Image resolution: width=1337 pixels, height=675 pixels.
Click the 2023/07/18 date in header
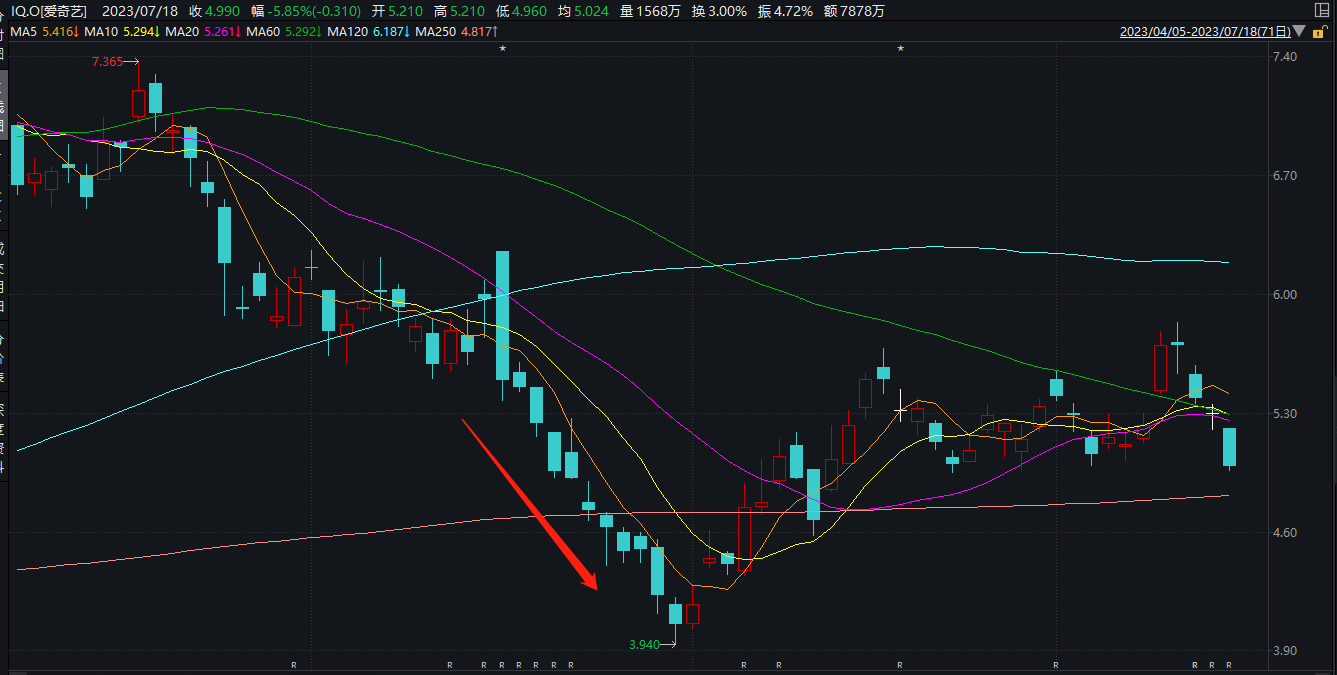pyautogui.click(x=139, y=11)
